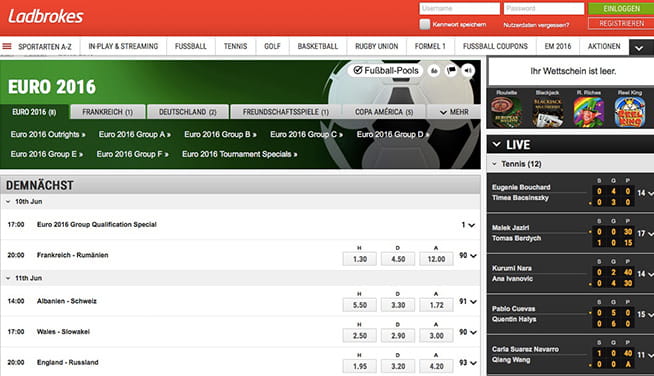Bet on Frankreich home win at 1.30
Viewport: 654px width, 376px height.
(x=360, y=259)
